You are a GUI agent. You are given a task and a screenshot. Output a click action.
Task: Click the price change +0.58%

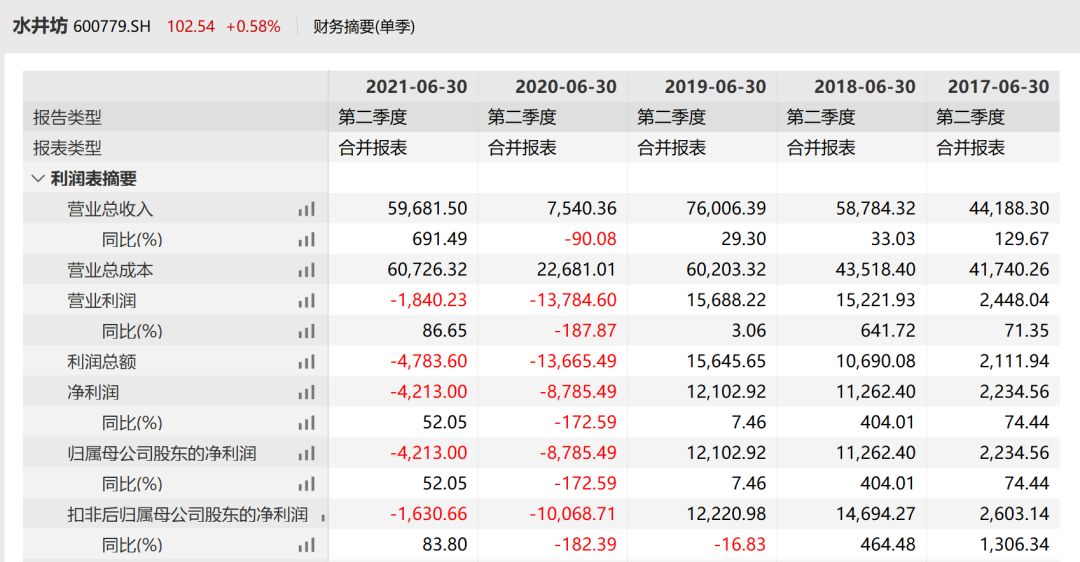[x=253, y=27]
